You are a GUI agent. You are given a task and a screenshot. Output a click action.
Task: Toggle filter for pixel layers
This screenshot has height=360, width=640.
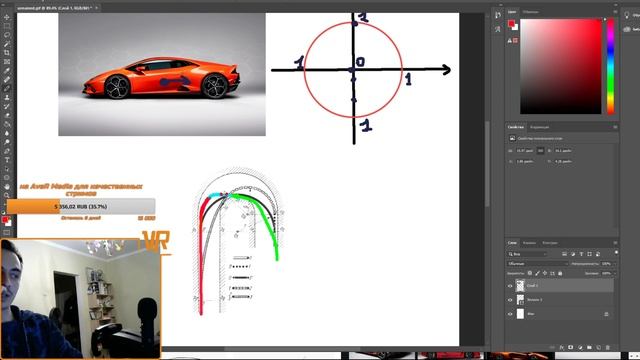[564, 254]
